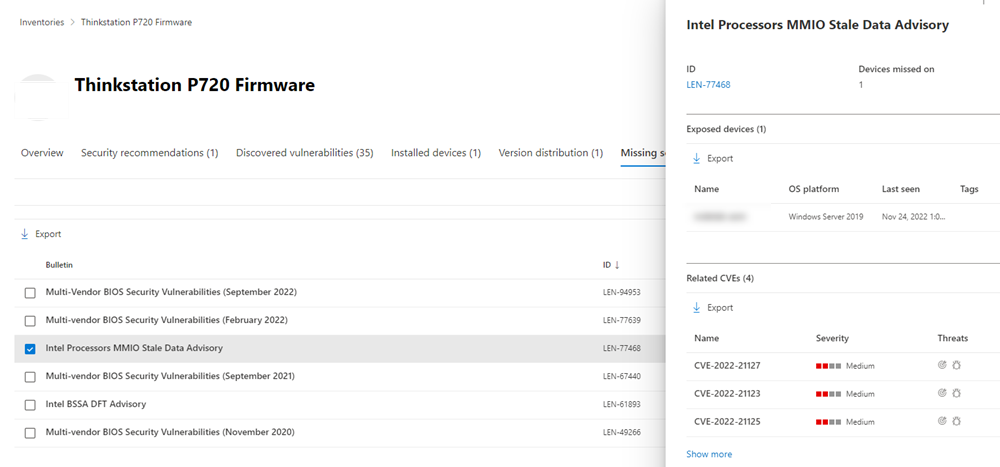This screenshot has height=467, width=1000.
Task: Click ID value LEN-49266
Action: point(621,433)
